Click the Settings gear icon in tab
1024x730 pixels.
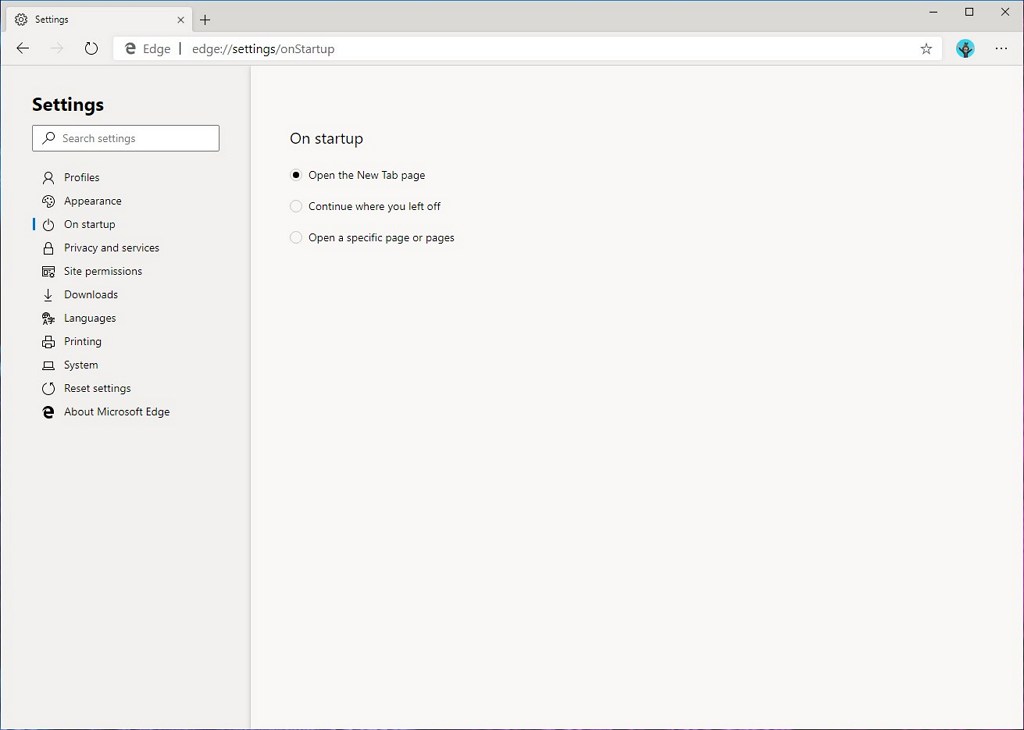click(22, 20)
